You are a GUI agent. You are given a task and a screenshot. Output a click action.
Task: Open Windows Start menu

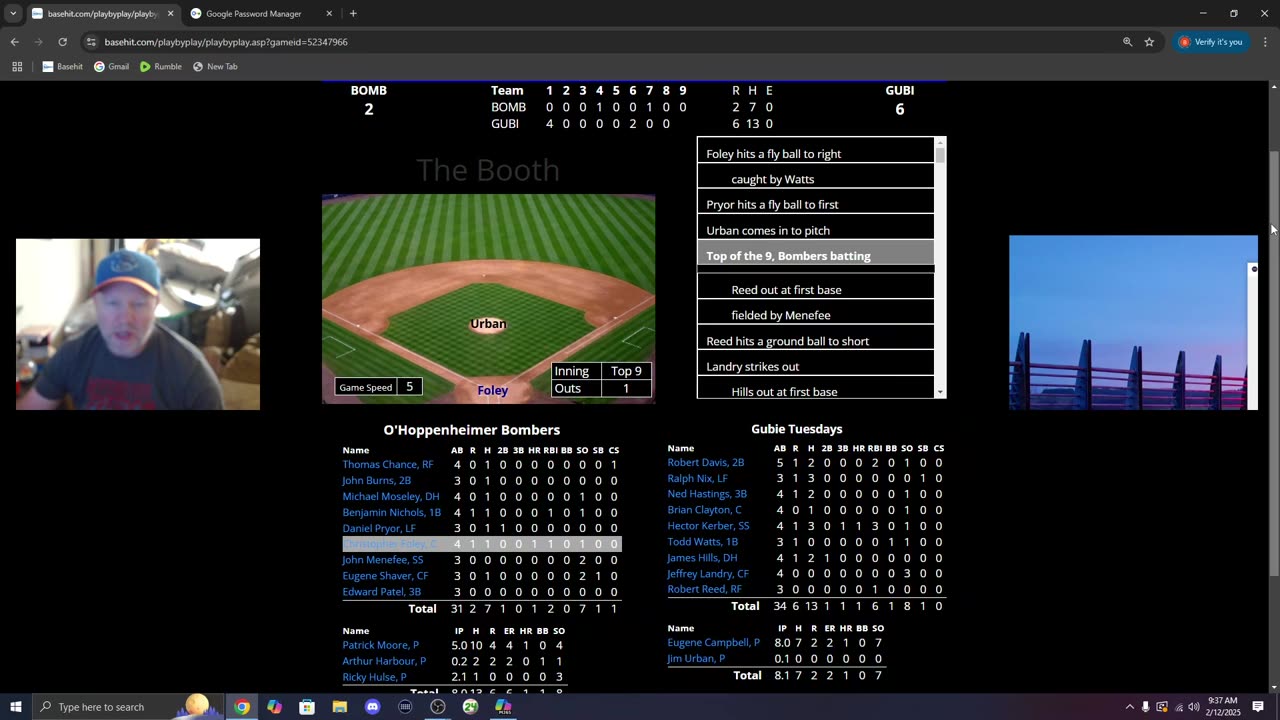tap(15, 707)
